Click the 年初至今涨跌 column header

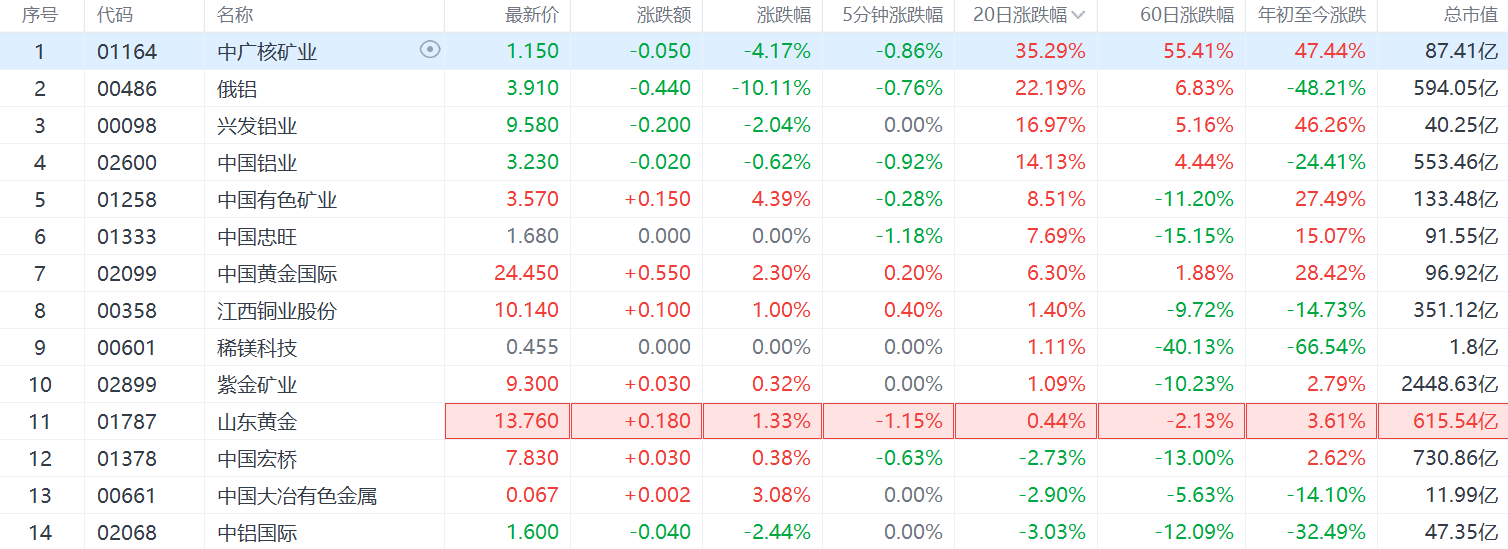1312,15
